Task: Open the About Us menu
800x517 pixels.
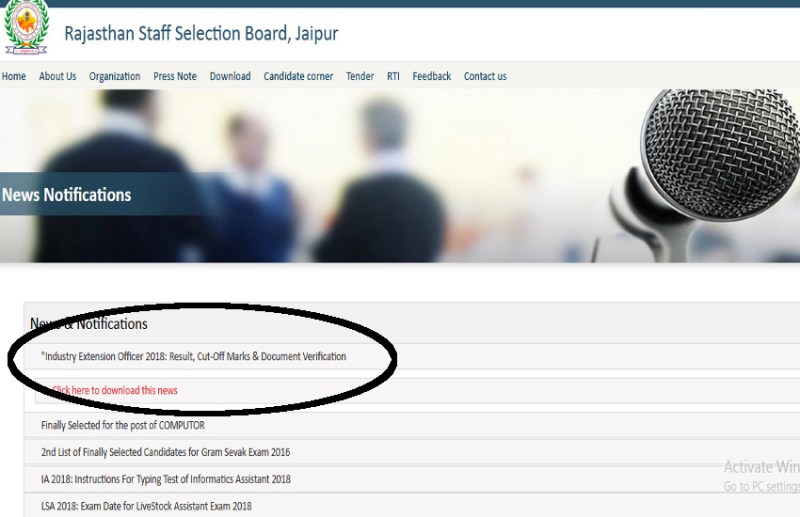Action: (57, 76)
